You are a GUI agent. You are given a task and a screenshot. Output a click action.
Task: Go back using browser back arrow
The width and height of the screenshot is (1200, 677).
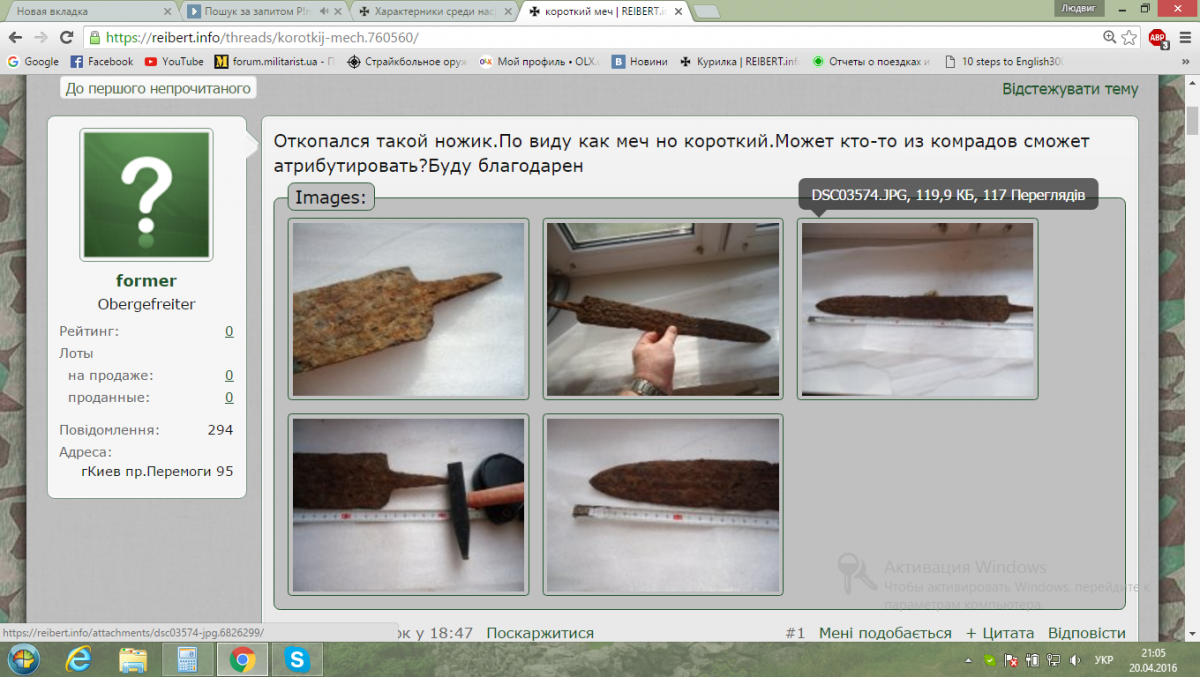tap(15, 37)
